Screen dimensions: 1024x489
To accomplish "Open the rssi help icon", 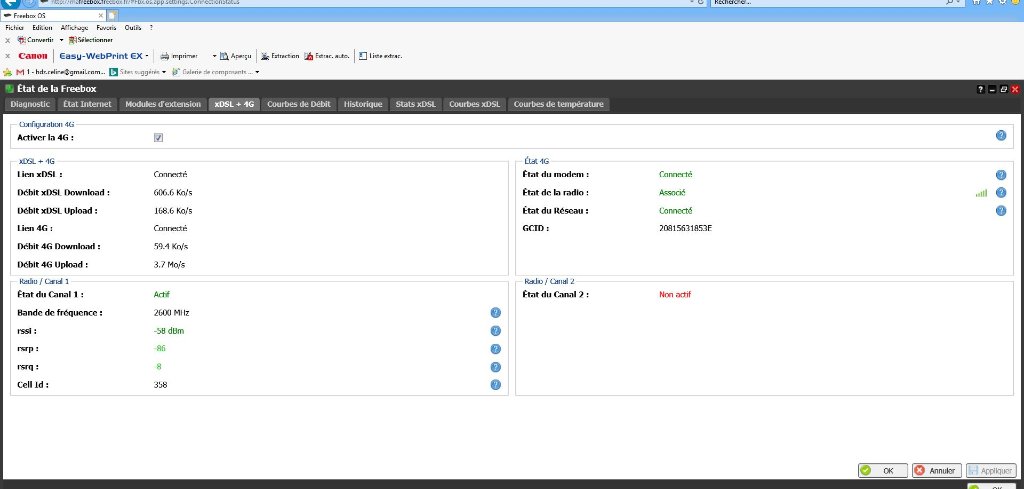I will (495, 331).
